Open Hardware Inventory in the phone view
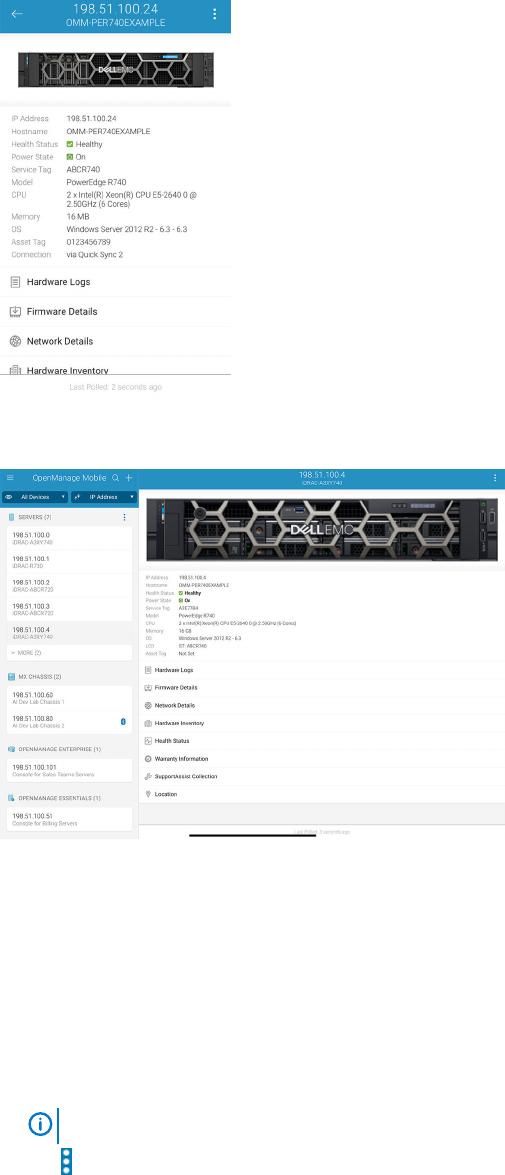505x1175 pixels. [115, 366]
